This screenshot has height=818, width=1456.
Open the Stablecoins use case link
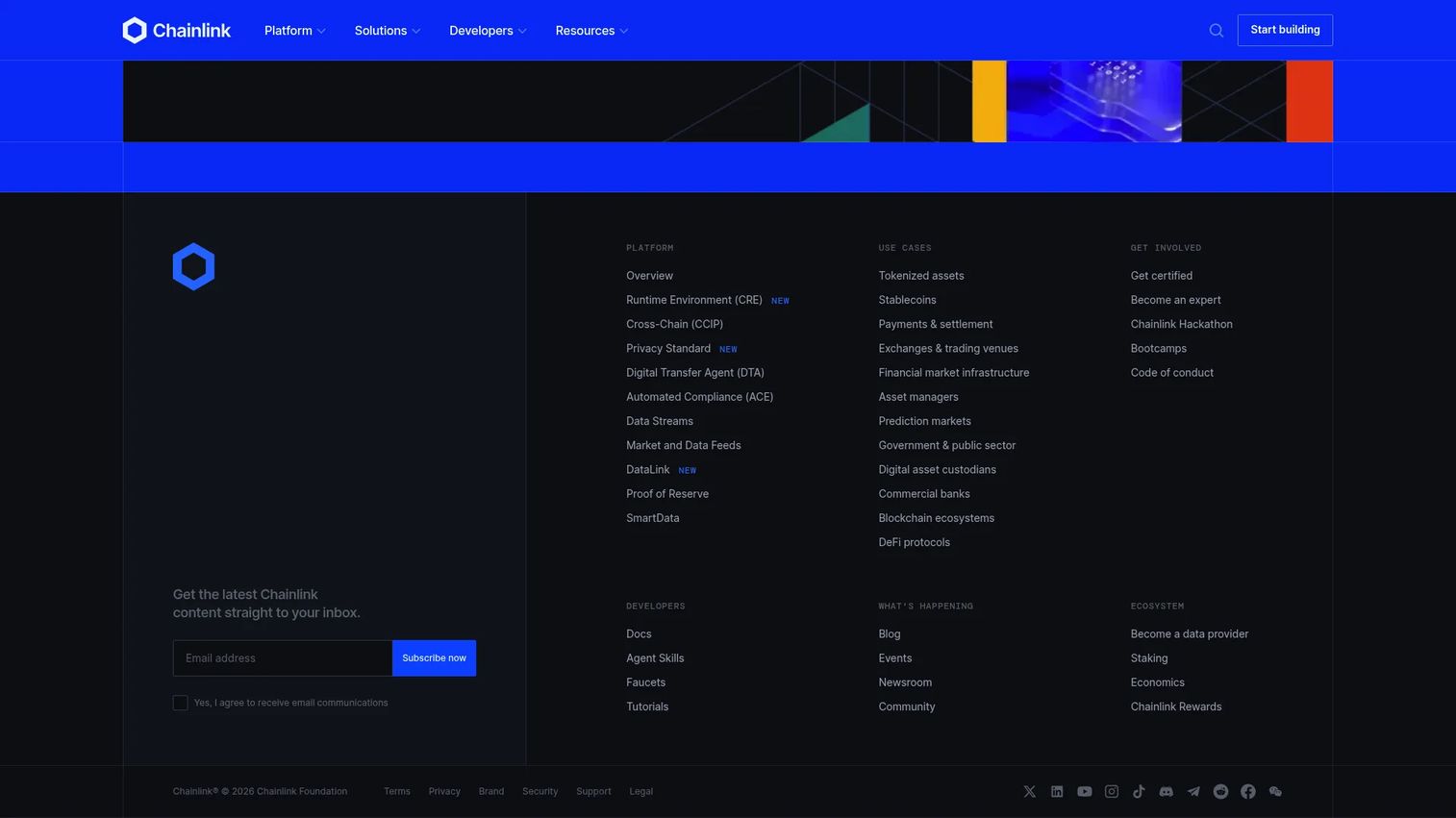click(907, 300)
